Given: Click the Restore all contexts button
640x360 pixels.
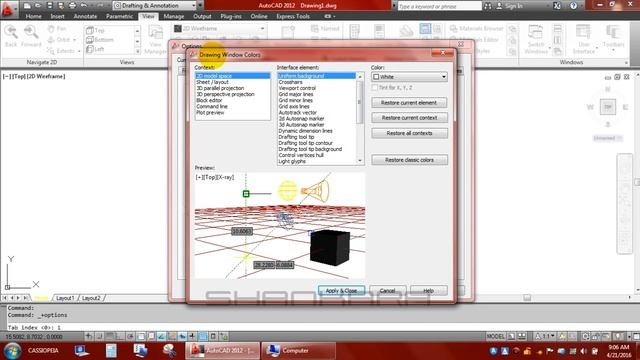Looking at the screenshot, I should [409, 133].
